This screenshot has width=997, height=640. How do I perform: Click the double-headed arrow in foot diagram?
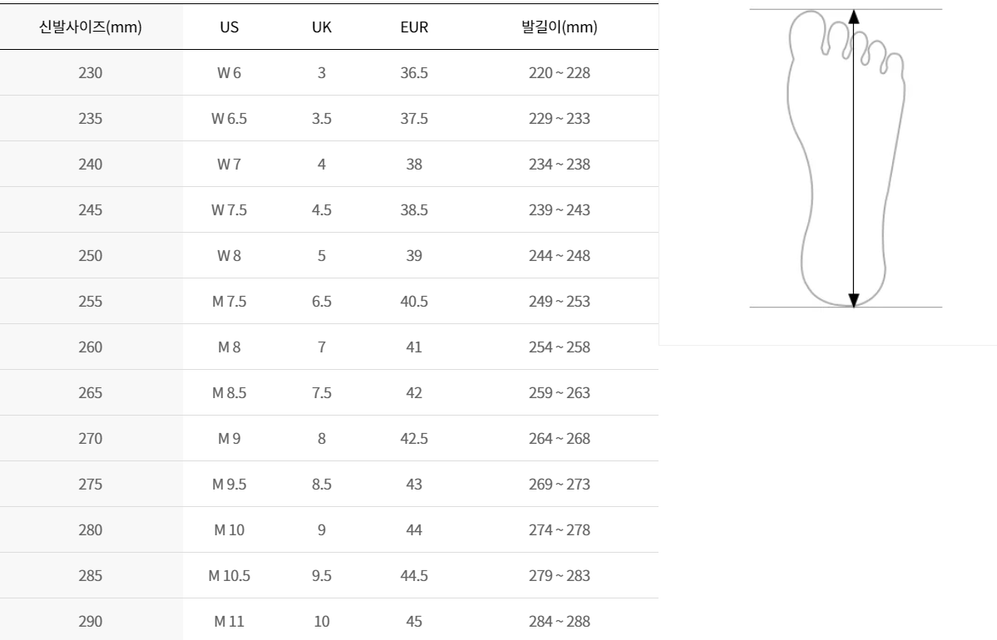(x=854, y=158)
